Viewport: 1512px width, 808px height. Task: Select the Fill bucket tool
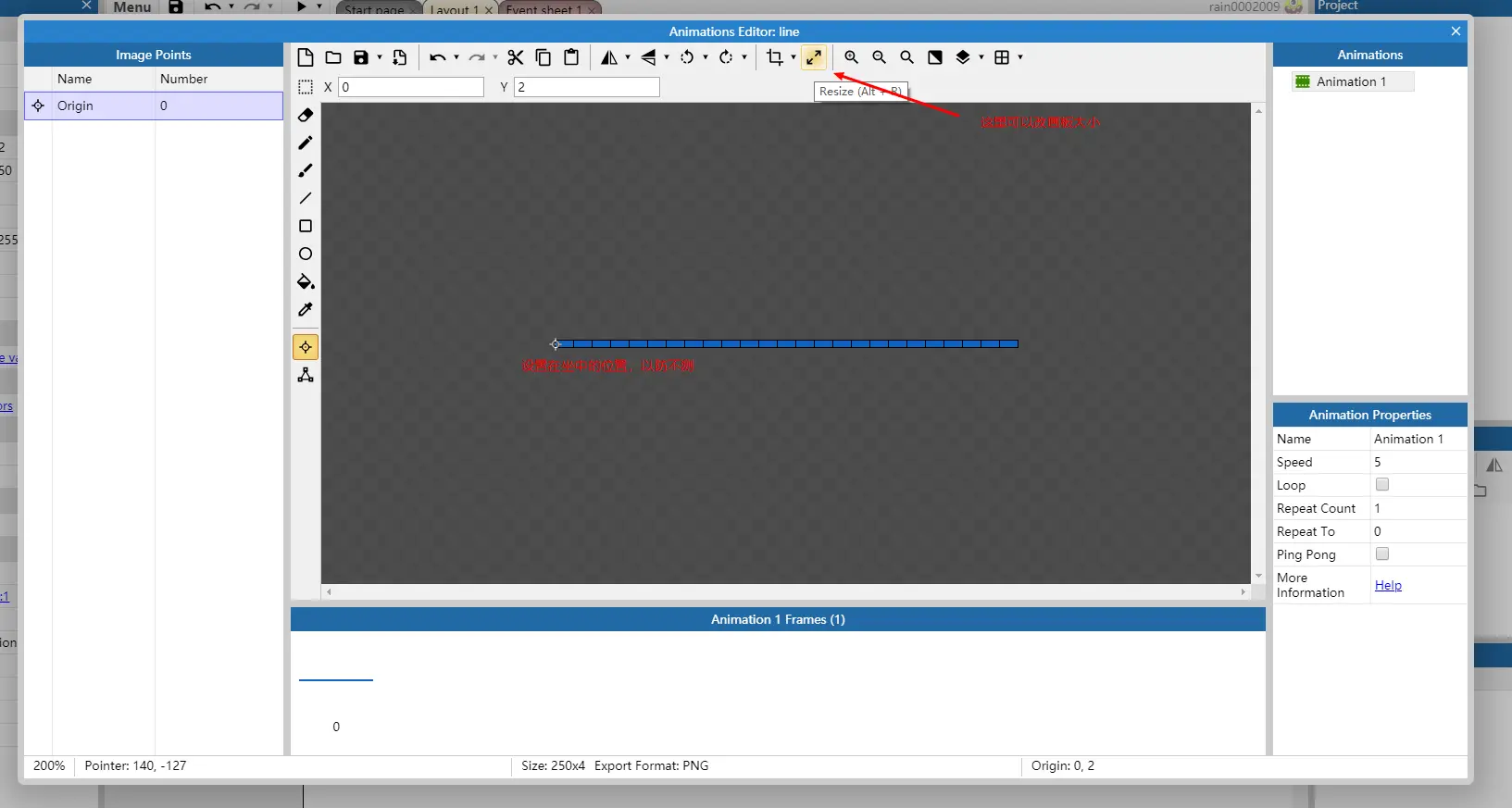(x=306, y=281)
